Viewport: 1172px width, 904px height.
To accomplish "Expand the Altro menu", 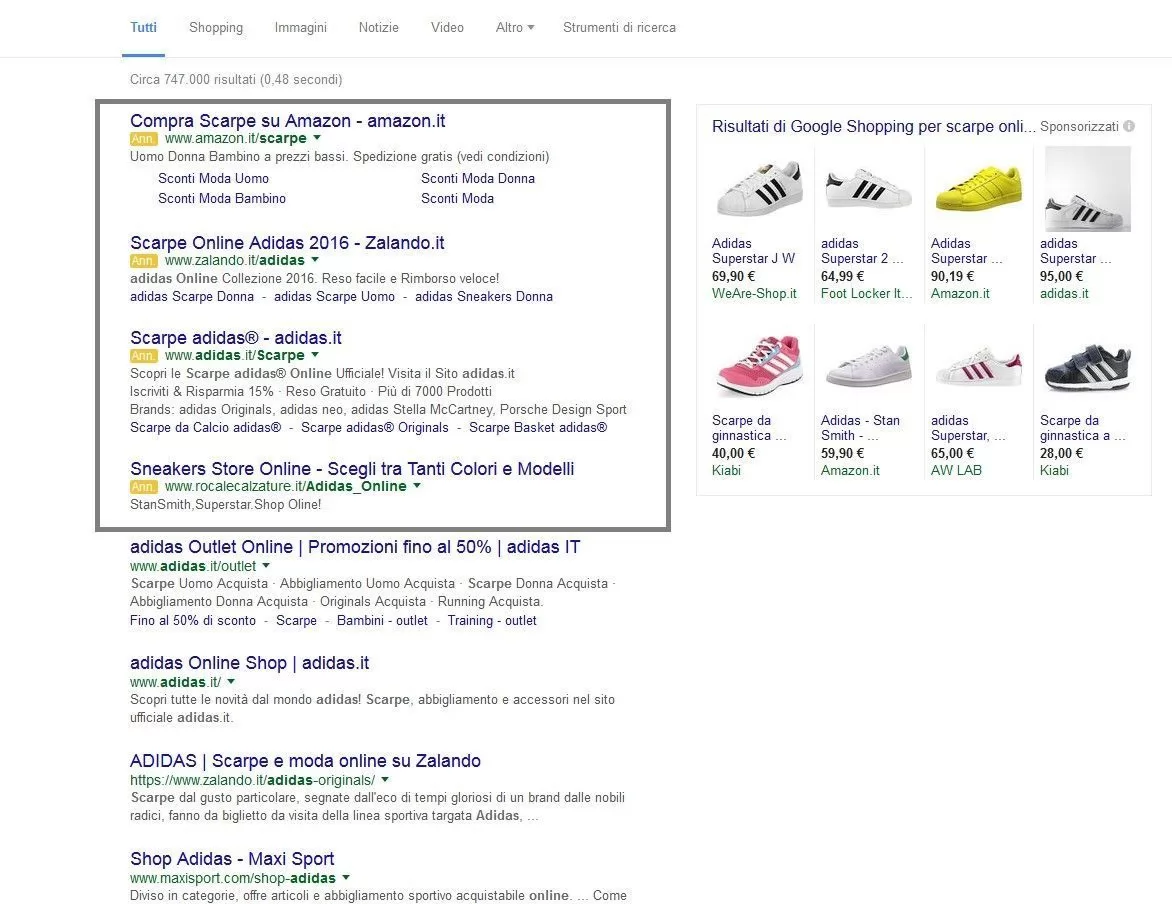I will [515, 28].
